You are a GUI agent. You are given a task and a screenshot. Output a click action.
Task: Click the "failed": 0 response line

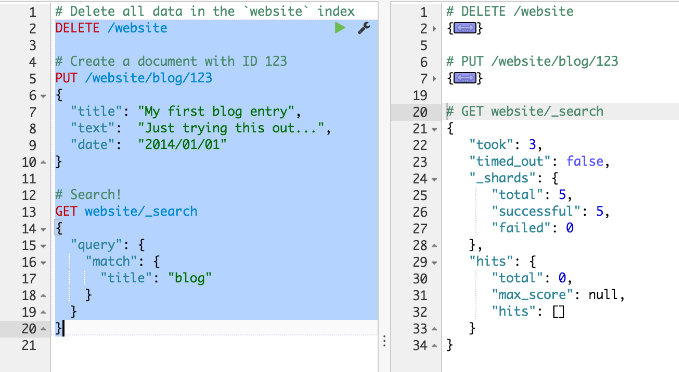point(533,228)
